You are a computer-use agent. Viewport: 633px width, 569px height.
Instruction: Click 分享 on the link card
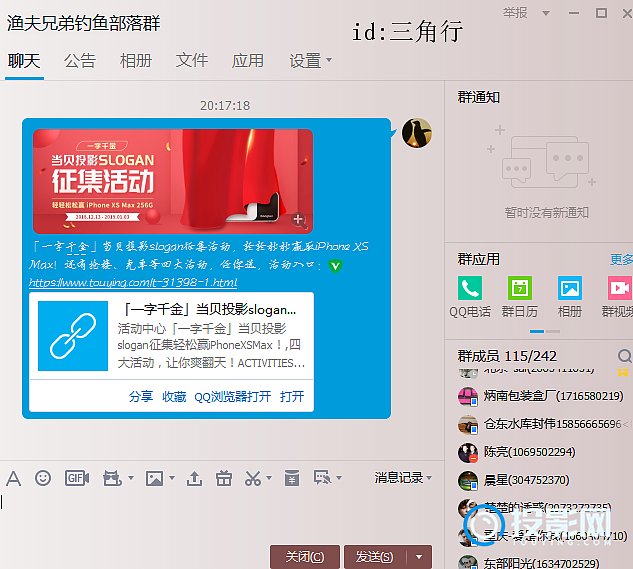141,397
